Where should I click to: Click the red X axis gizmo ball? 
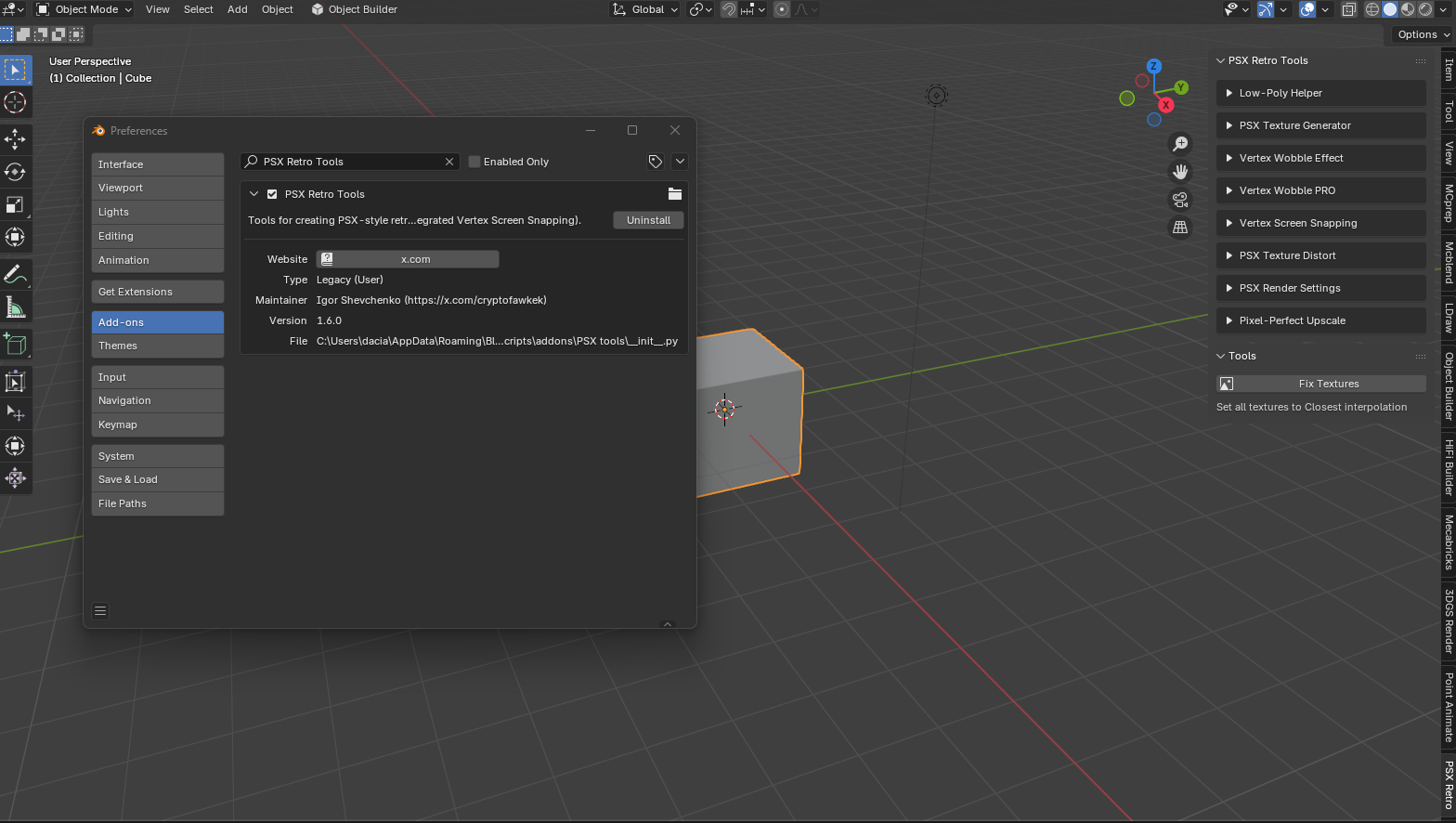(1165, 105)
